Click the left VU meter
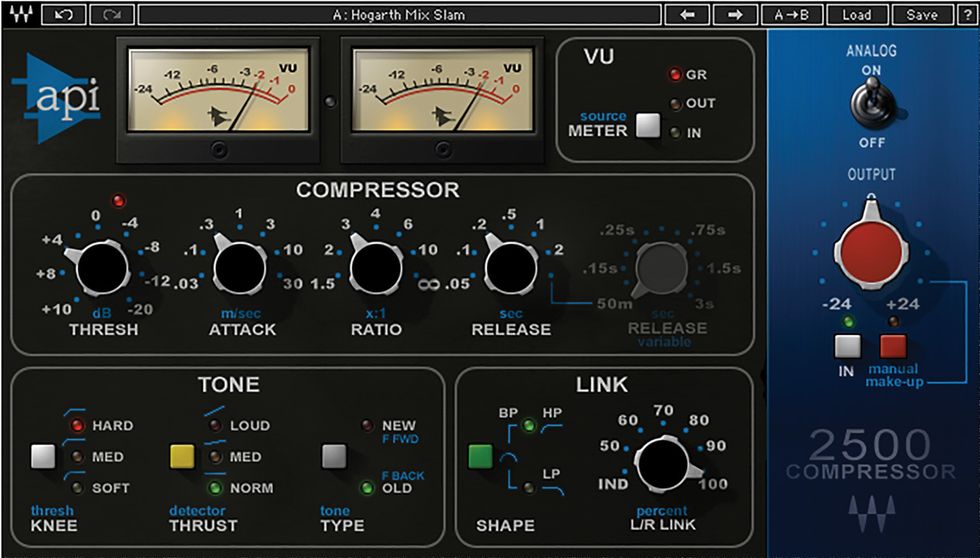The height and width of the screenshot is (558, 980). (x=218, y=89)
